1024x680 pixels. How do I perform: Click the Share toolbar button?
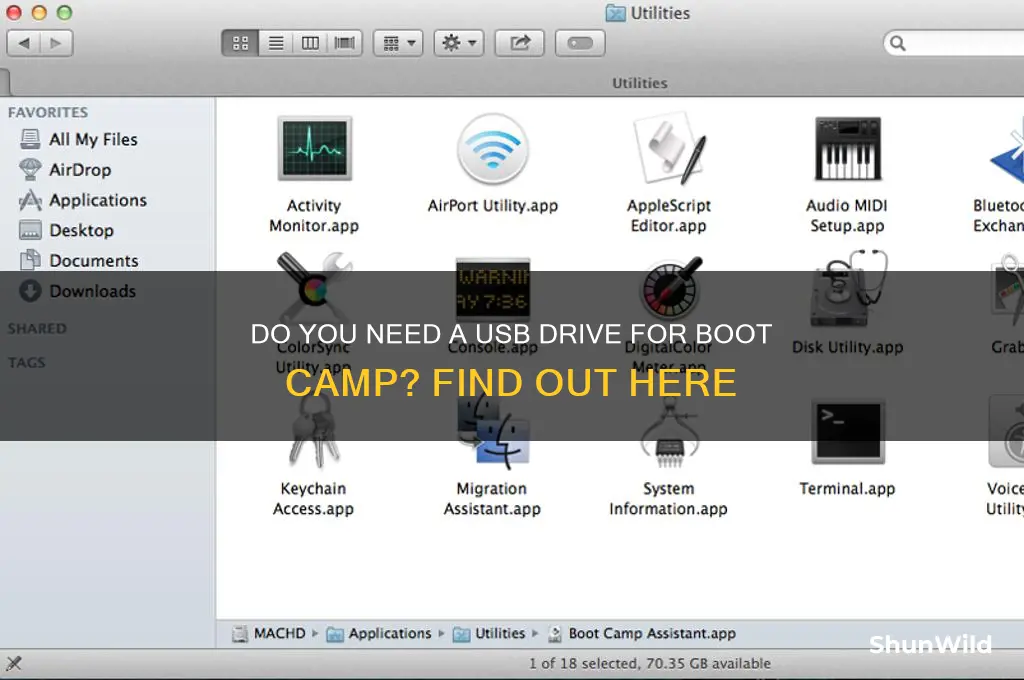click(x=520, y=43)
